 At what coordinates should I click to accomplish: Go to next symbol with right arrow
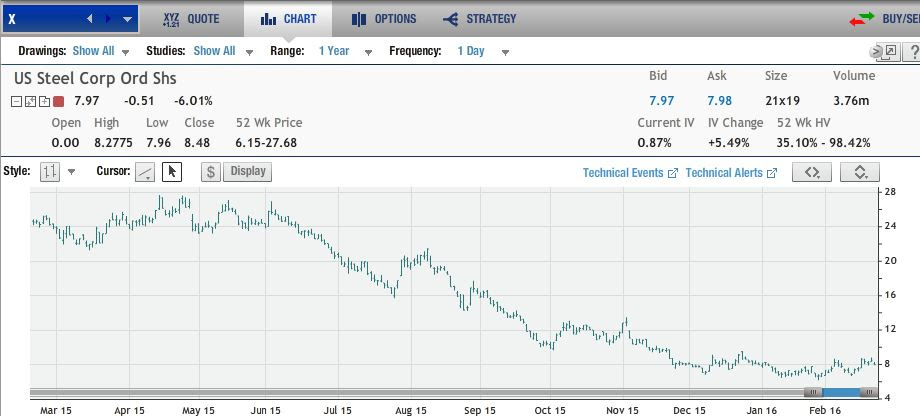[108, 19]
